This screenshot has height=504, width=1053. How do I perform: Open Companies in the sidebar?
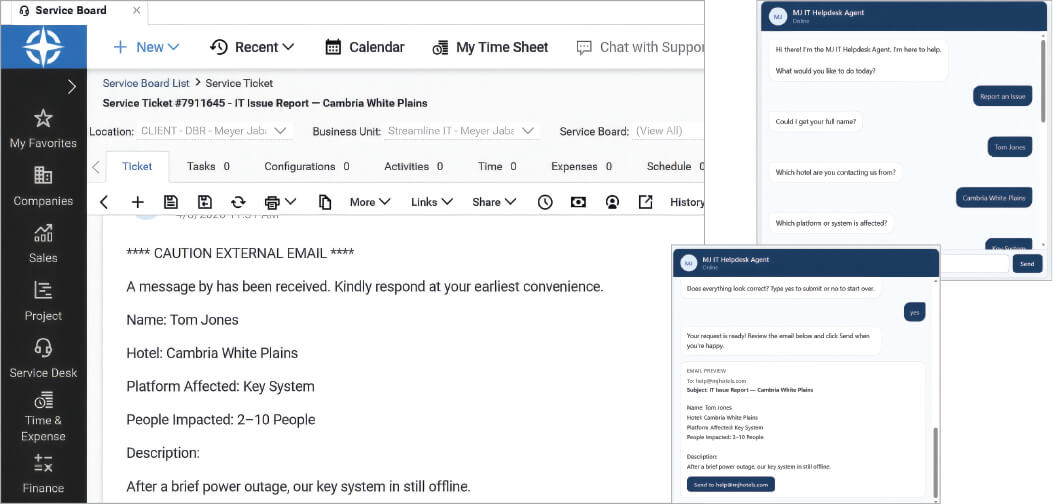click(x=43, y=185)
